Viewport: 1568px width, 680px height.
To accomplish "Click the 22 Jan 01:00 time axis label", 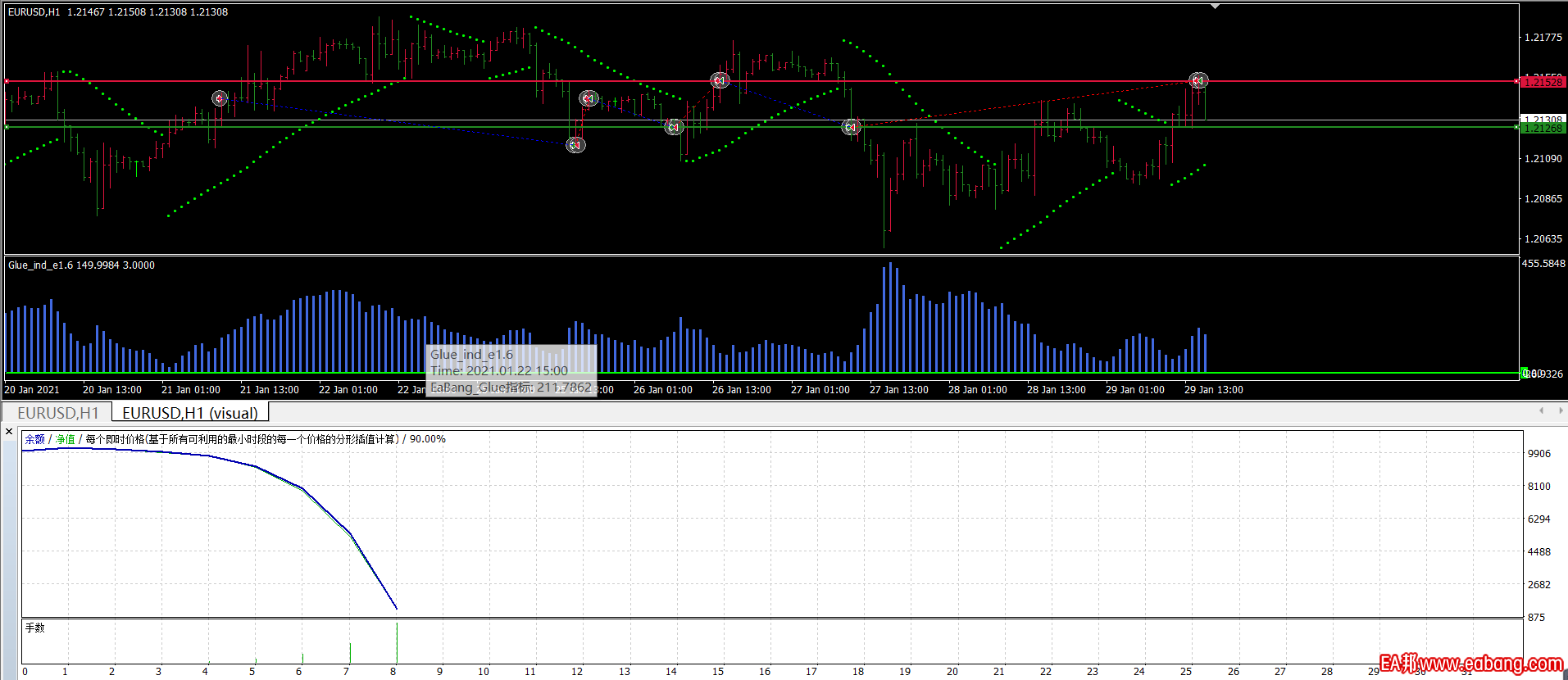I will pyautogui.click(x=348, y=390).
